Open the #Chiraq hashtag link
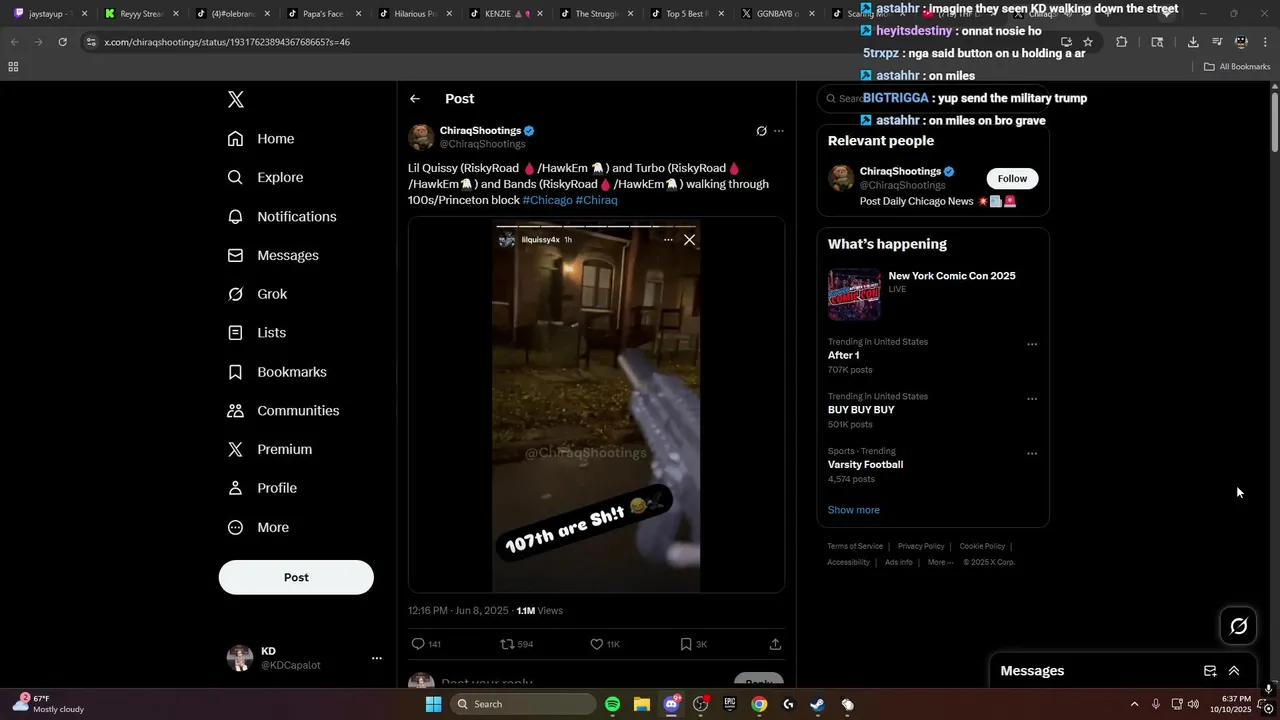The image size is (1280, 720). pos(596,200)
